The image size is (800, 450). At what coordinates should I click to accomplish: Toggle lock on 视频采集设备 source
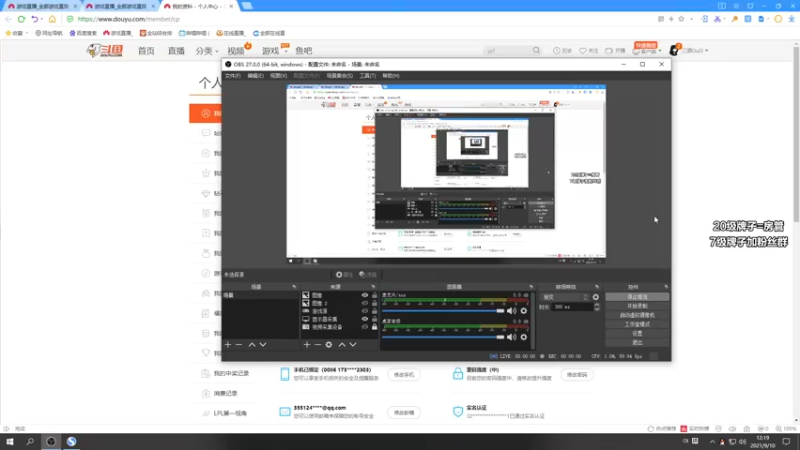(x=374, y=327)
